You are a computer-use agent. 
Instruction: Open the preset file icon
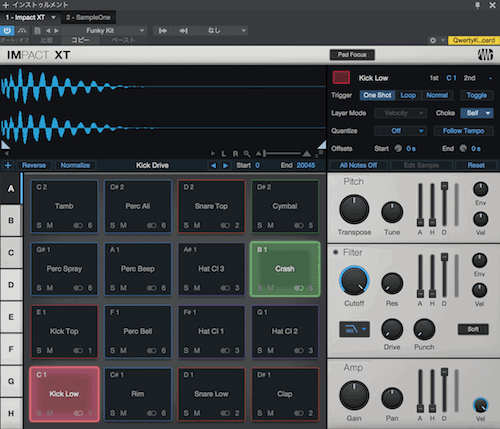pyautogui.click(x=37, y=31)
